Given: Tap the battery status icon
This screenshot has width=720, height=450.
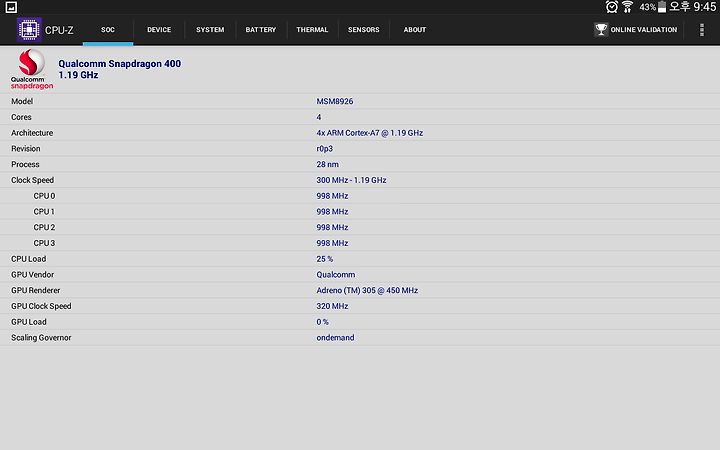Looking at the screenshot, I should (662, 7).
